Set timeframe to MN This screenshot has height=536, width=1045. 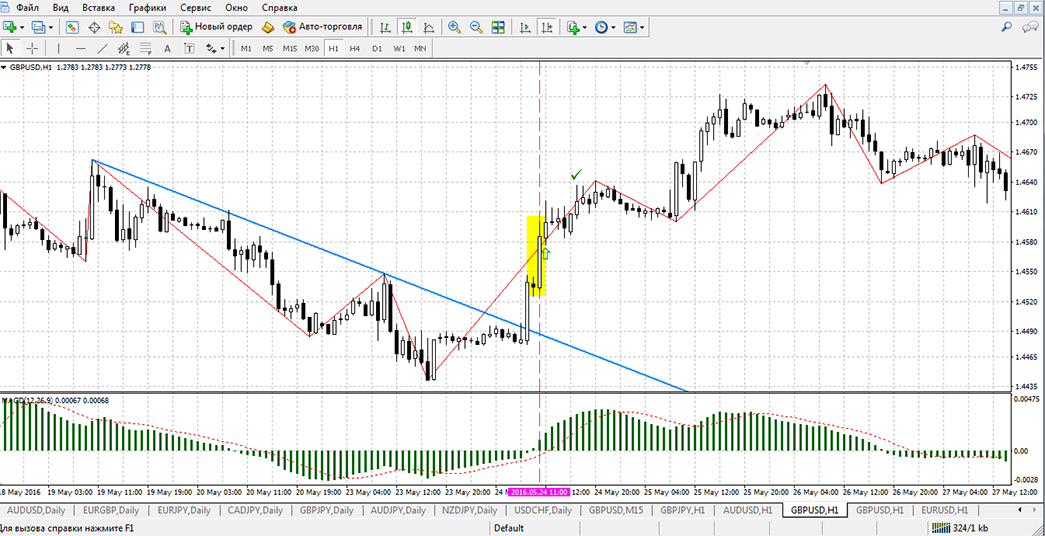(x=420, y=49)
